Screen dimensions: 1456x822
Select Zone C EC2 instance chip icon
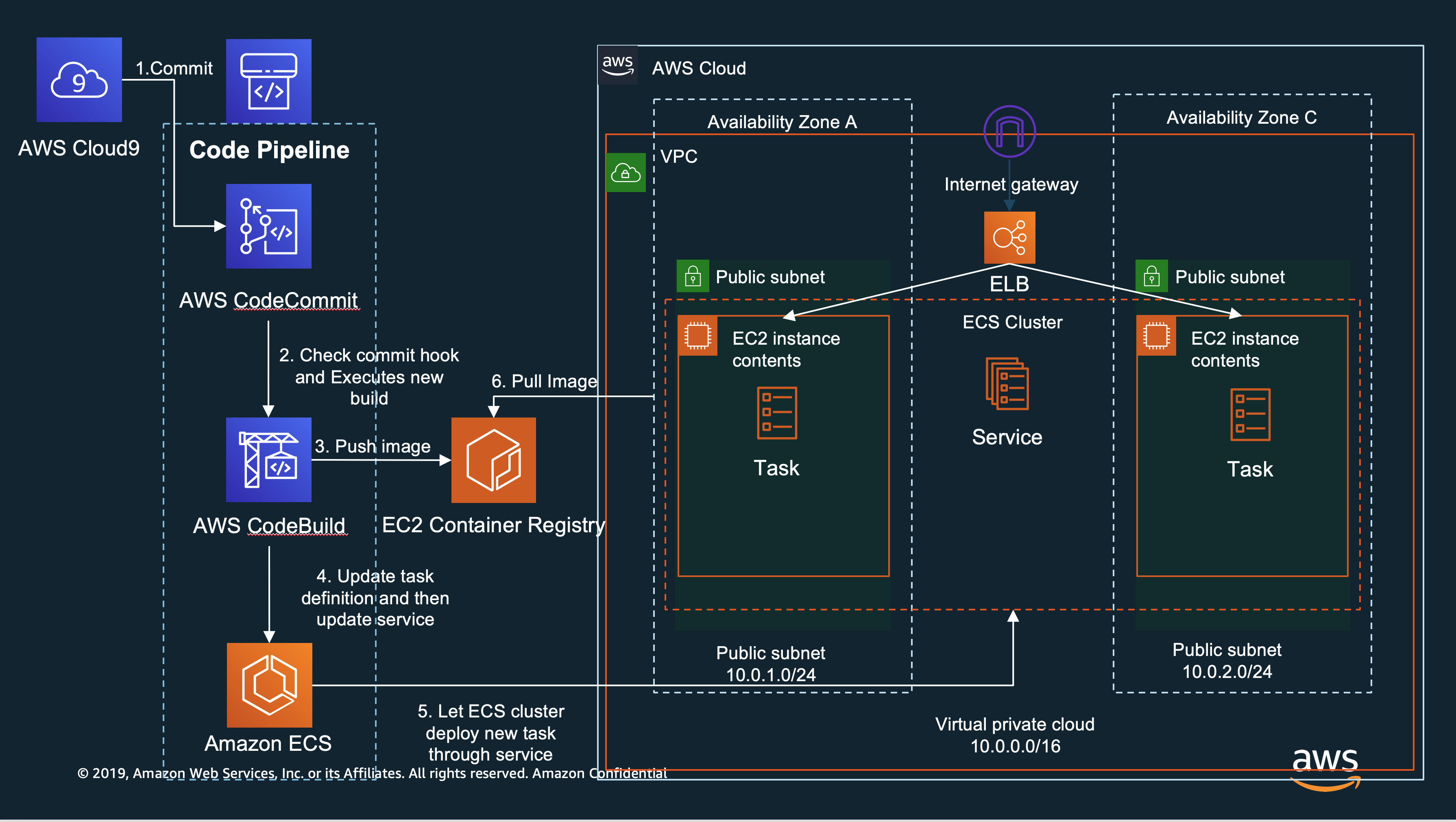(x=1156, y=336)
